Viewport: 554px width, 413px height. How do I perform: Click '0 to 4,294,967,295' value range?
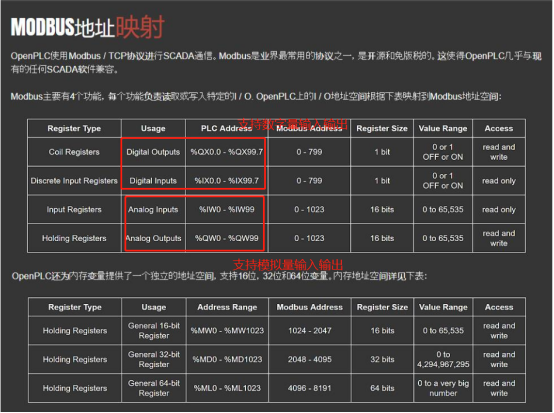coord(443,359)
